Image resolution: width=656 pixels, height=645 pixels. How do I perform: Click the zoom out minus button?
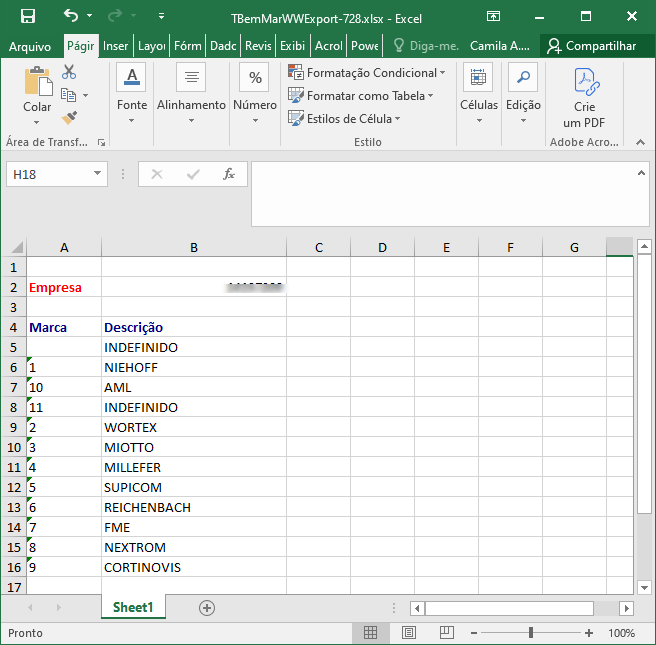click(x=474, y=633)
